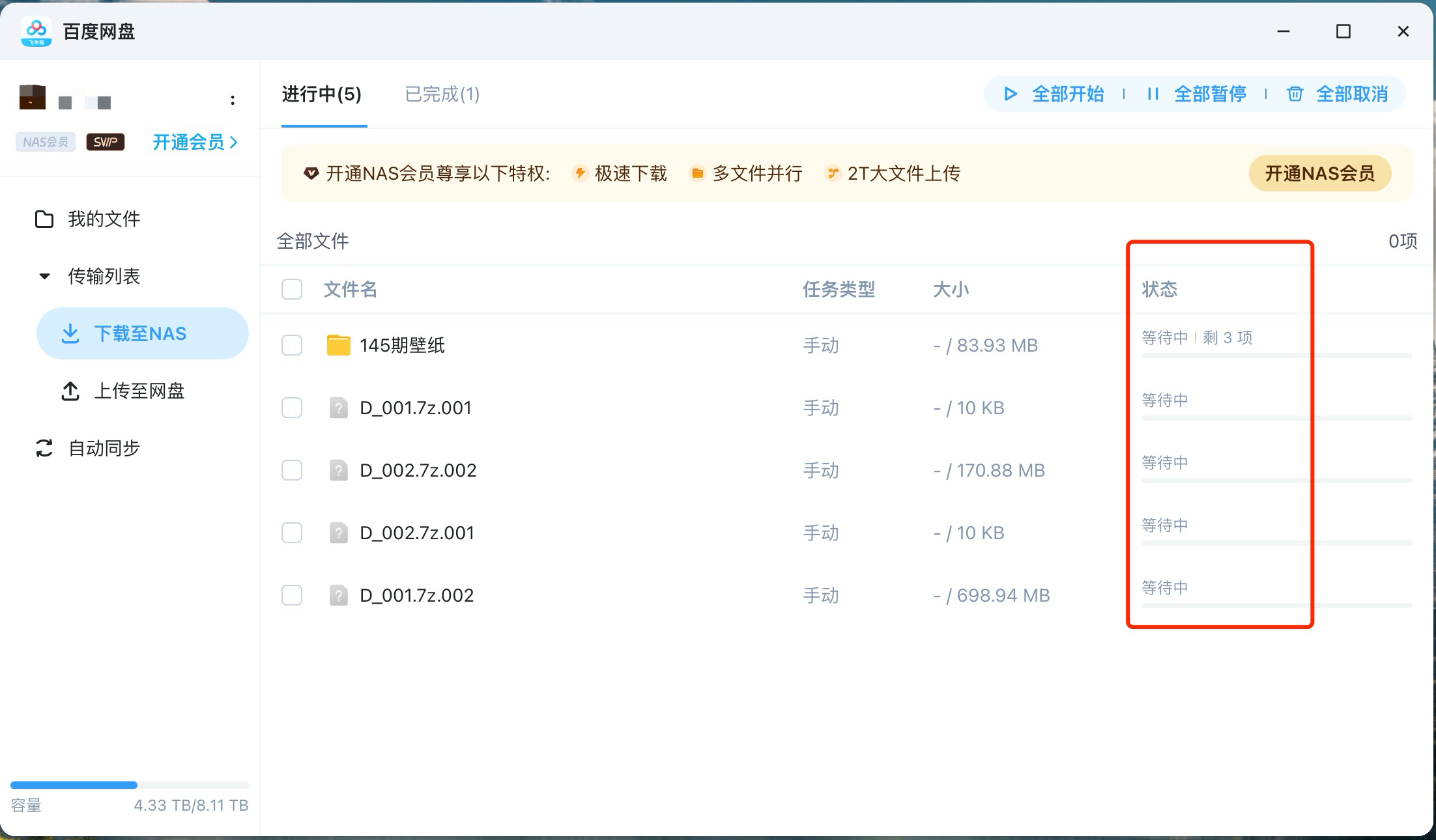Click the 全部文件 label

313,241
